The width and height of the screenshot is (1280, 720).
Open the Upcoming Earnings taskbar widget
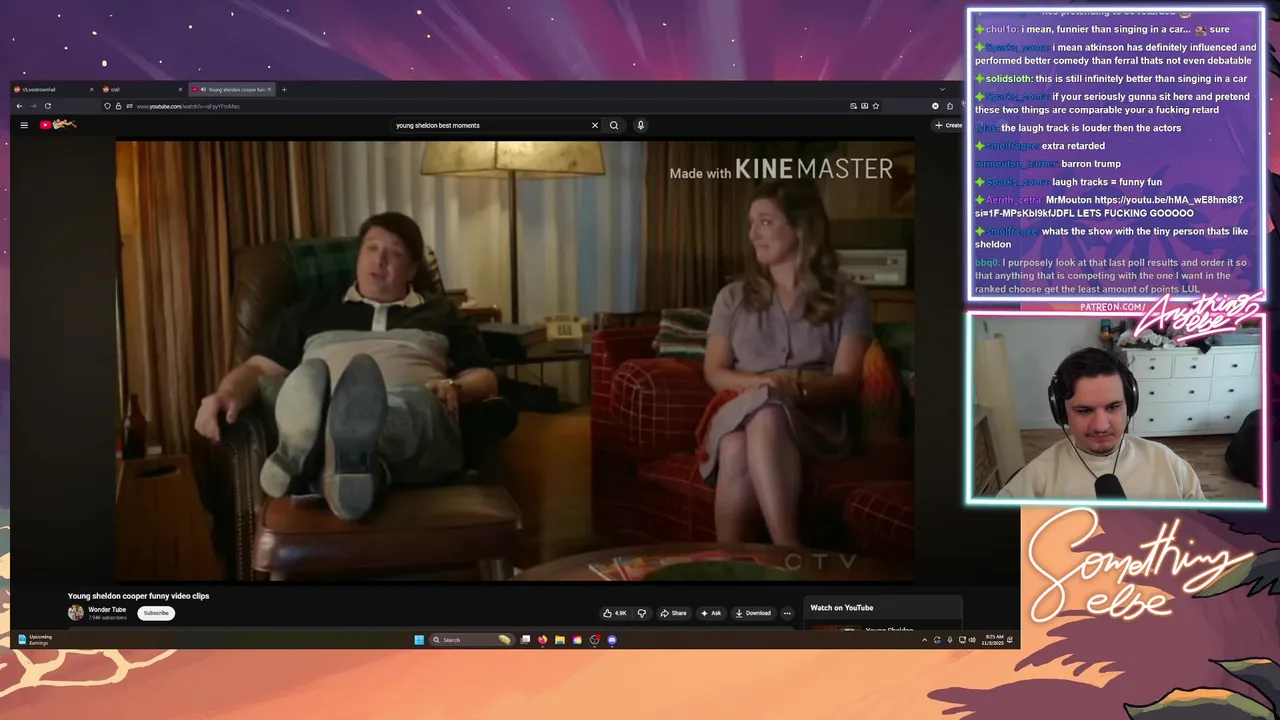tap(35, 640)
